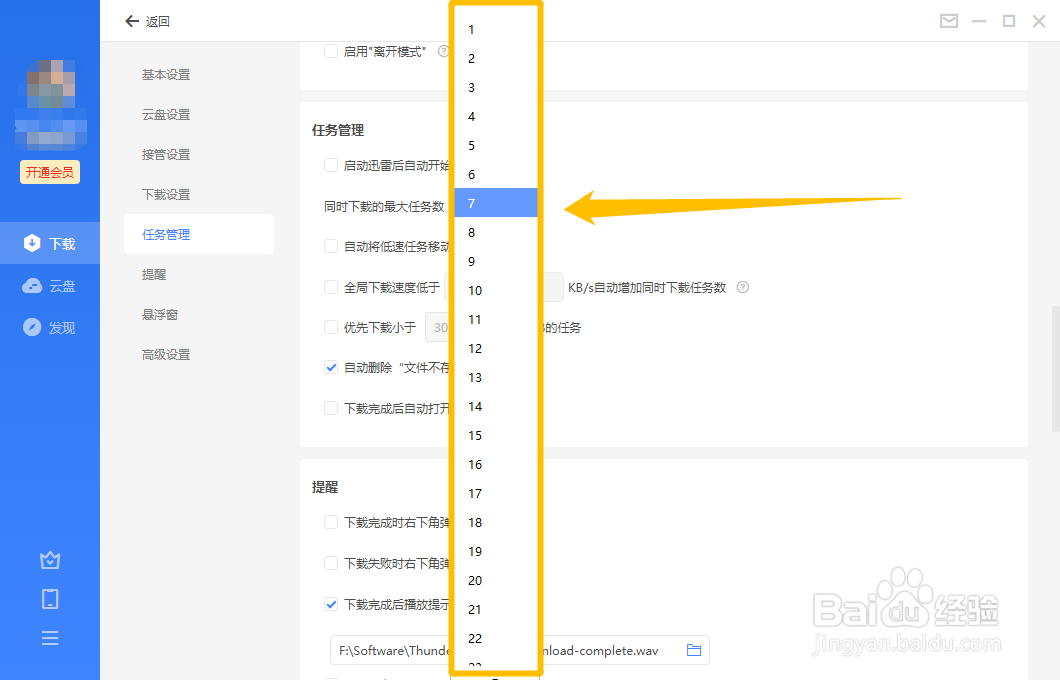The height and width of the screenshot is (680, 1060).
Task: Click the sound file path input field
Action: (x=519, y=650)
